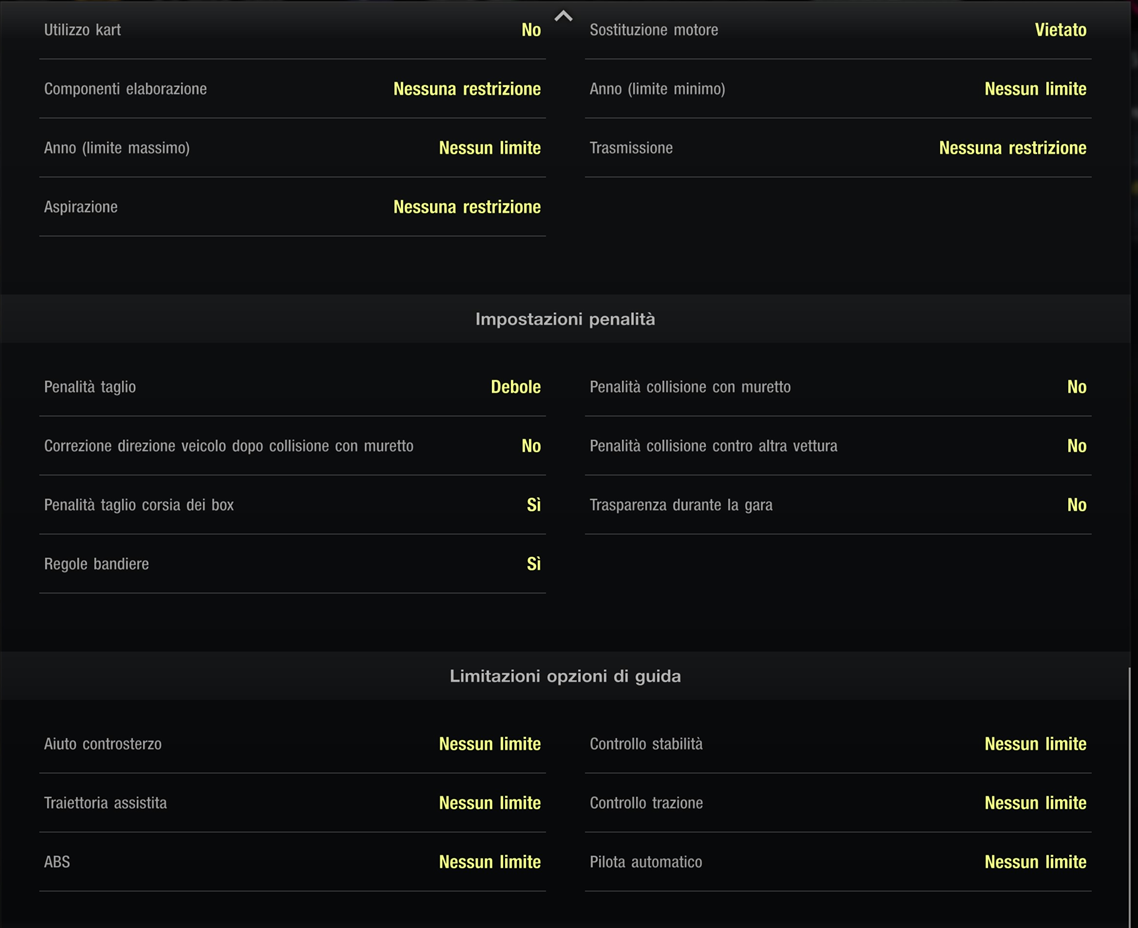
Task: Click the Aspirazione setting row
Action: point(292,207)
